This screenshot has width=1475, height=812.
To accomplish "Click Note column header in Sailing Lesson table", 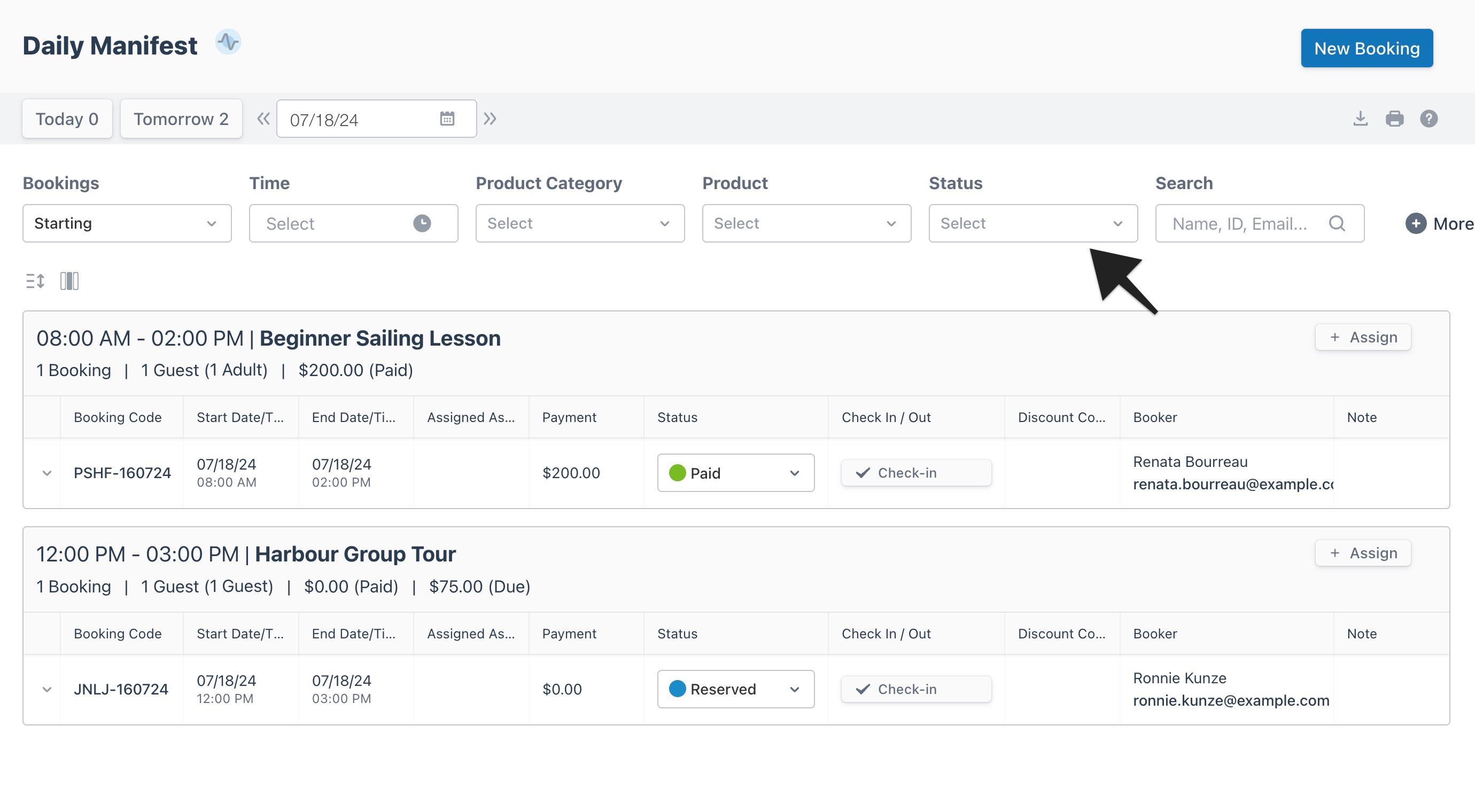I will coord(1362,417).
